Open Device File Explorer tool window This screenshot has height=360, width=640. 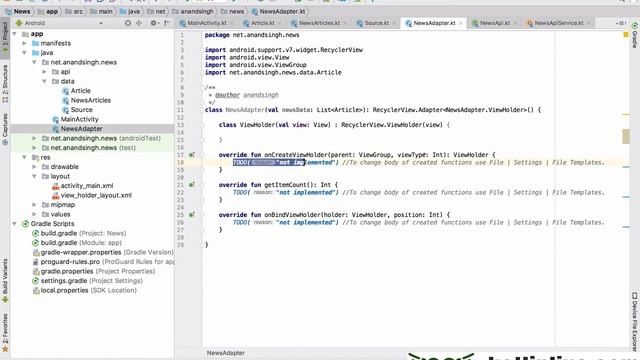(x=635, y=322)
